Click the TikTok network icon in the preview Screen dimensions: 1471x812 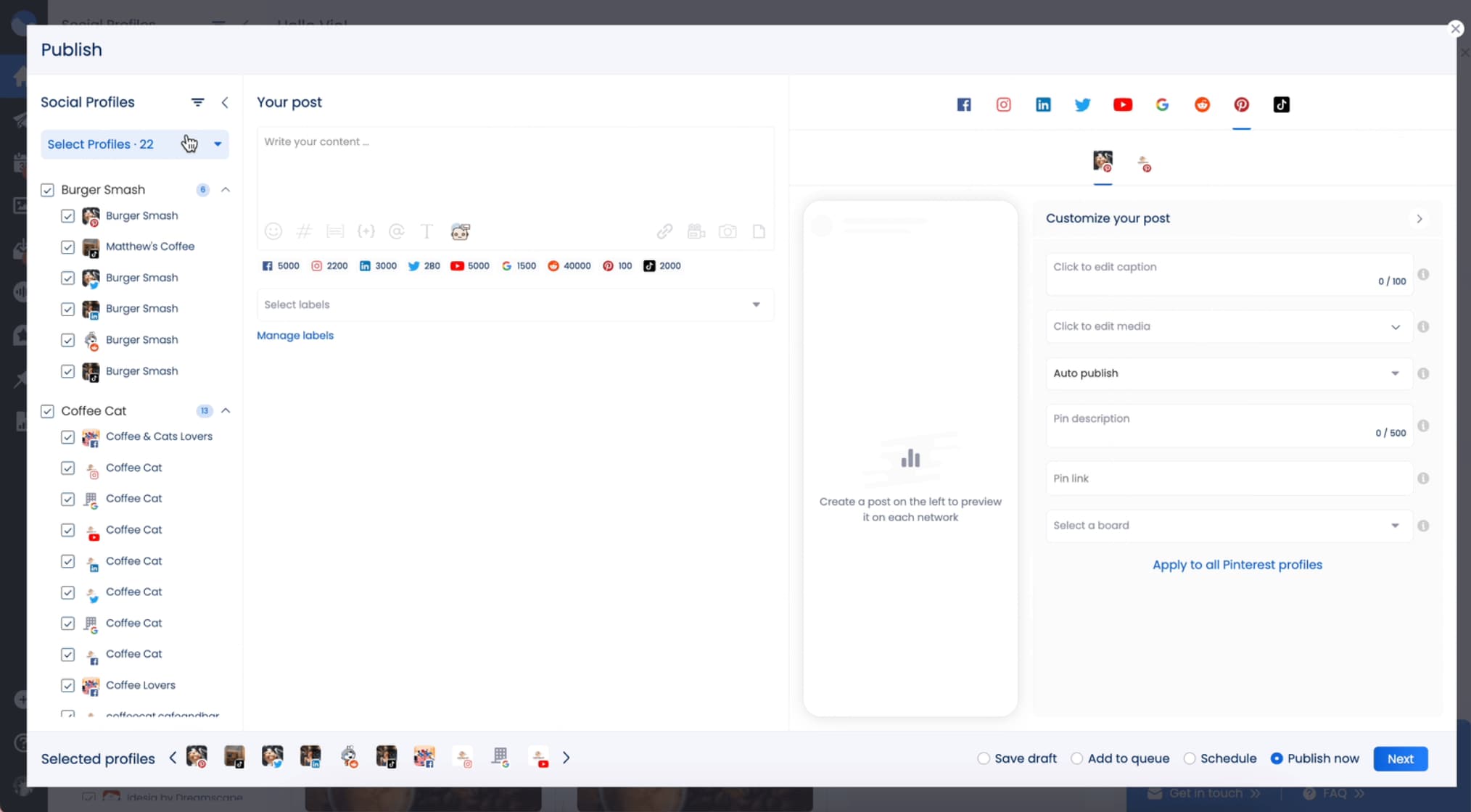1282,104
